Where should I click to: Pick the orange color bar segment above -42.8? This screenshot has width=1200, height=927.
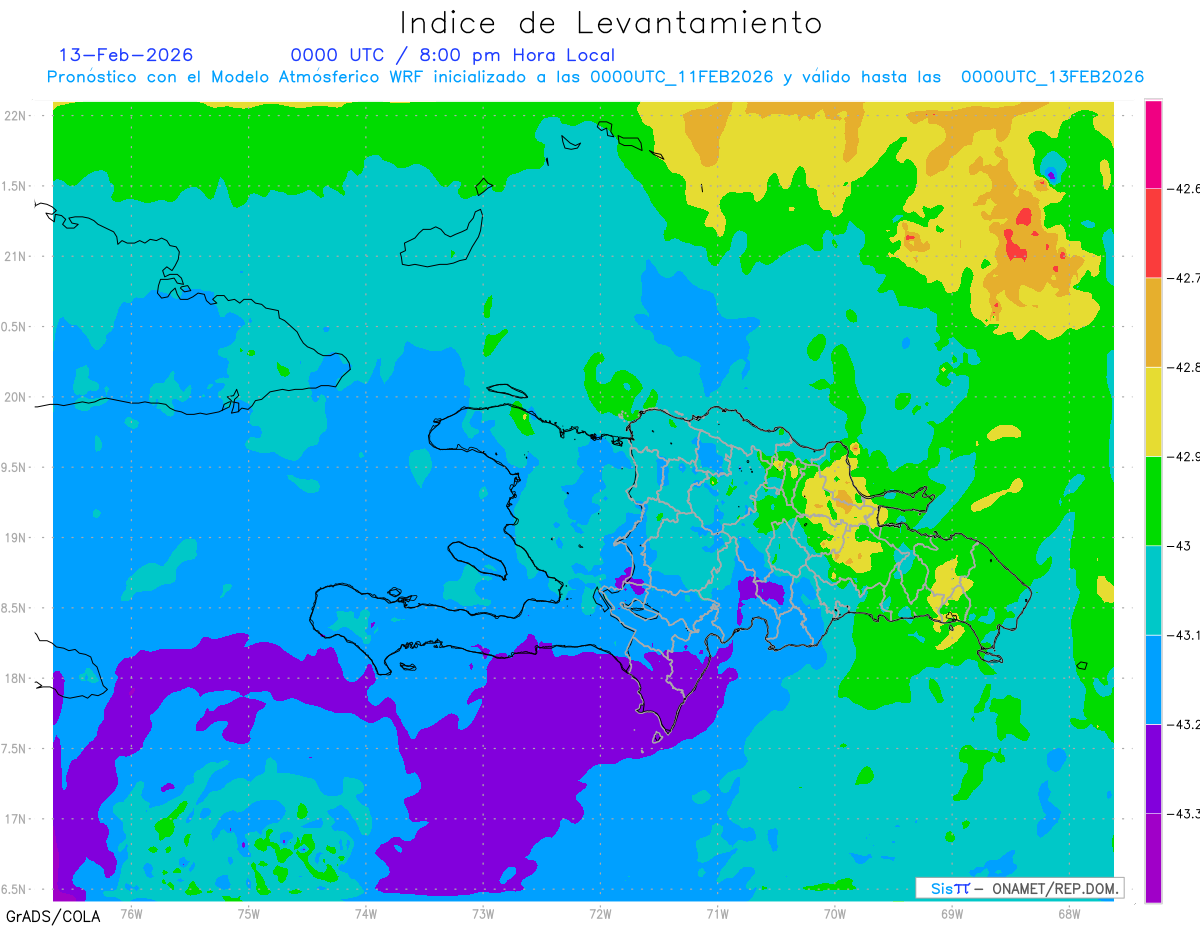1153,322
